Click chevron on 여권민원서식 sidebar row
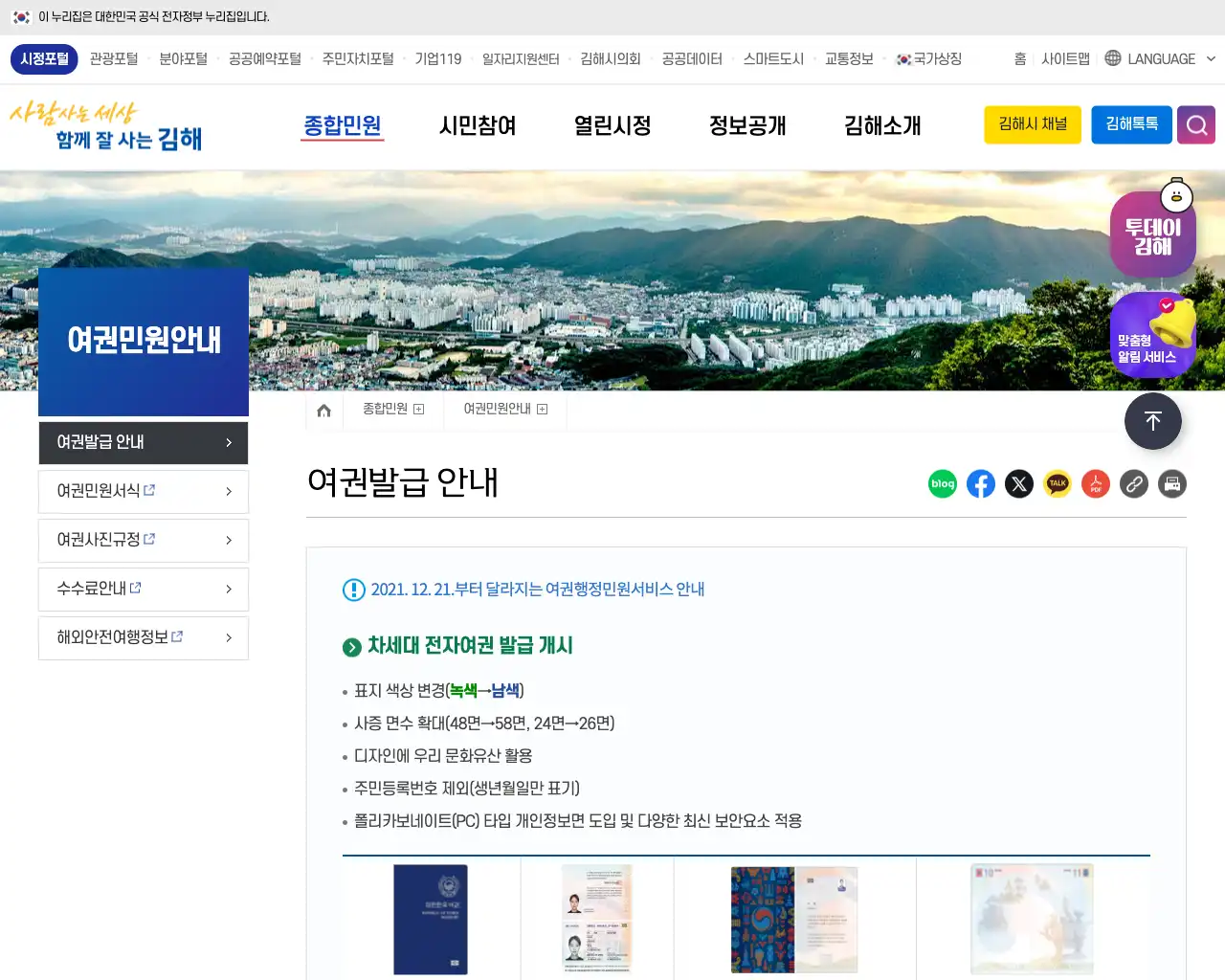The image size is (1225, 980). click(x=229, y=492)
